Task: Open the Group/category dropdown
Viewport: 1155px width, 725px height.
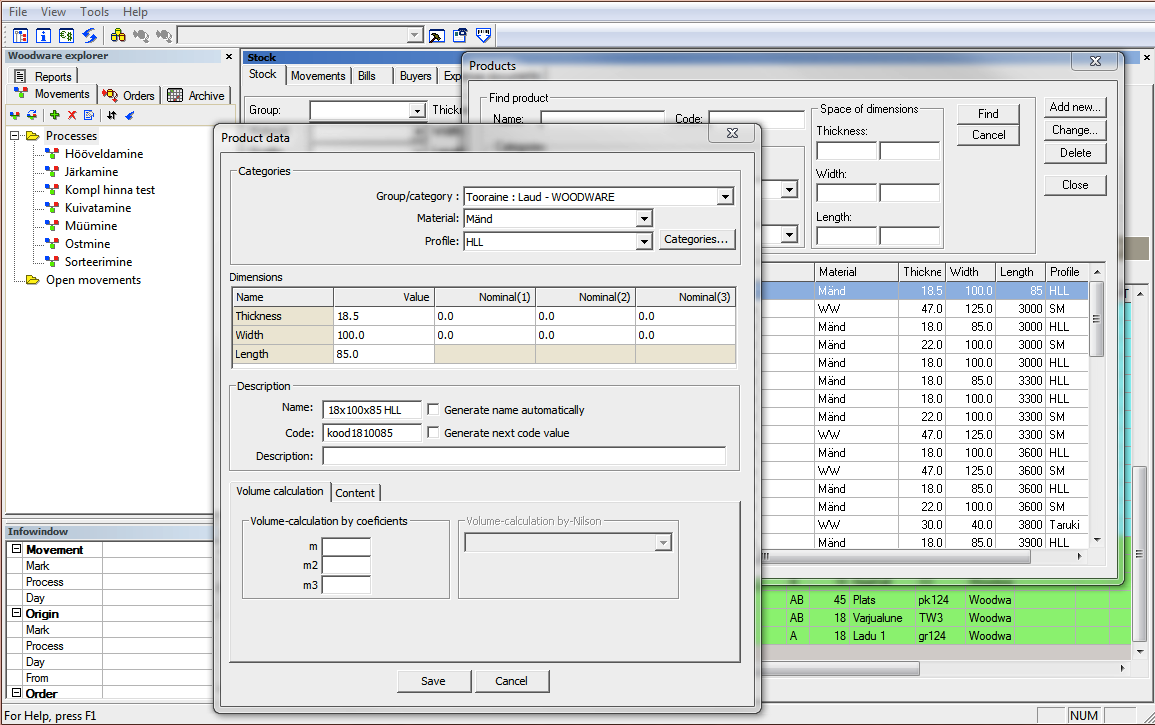Action: 726,197
